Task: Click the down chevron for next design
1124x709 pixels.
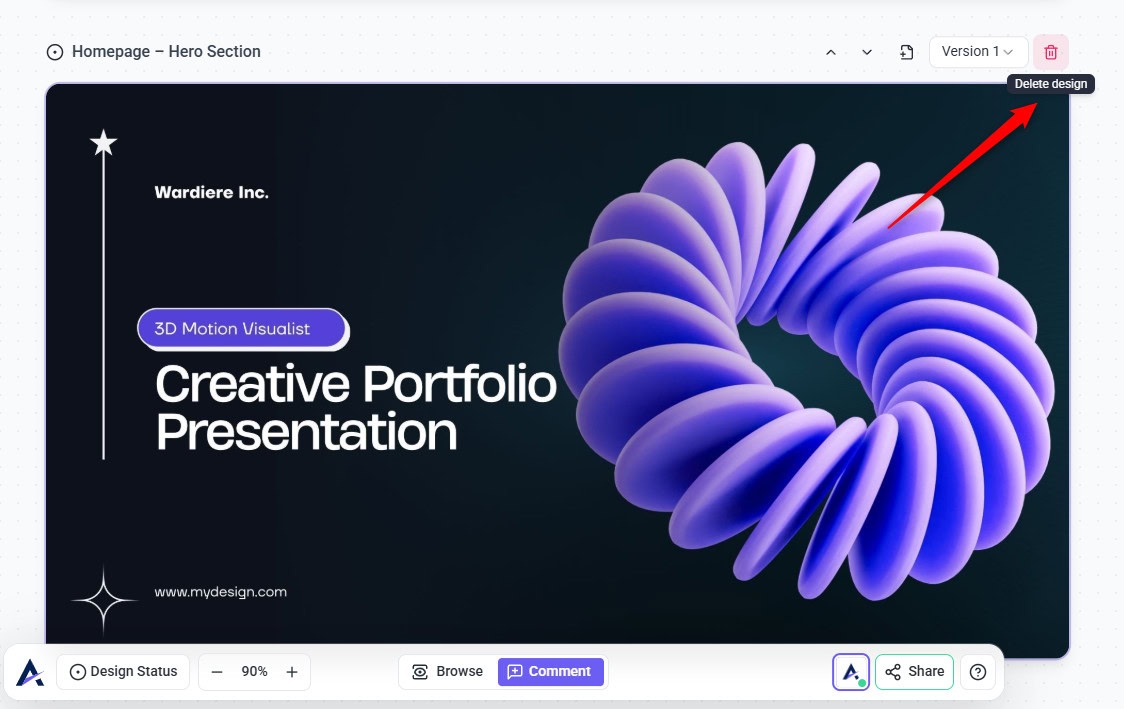Action: tap(867, 52)
